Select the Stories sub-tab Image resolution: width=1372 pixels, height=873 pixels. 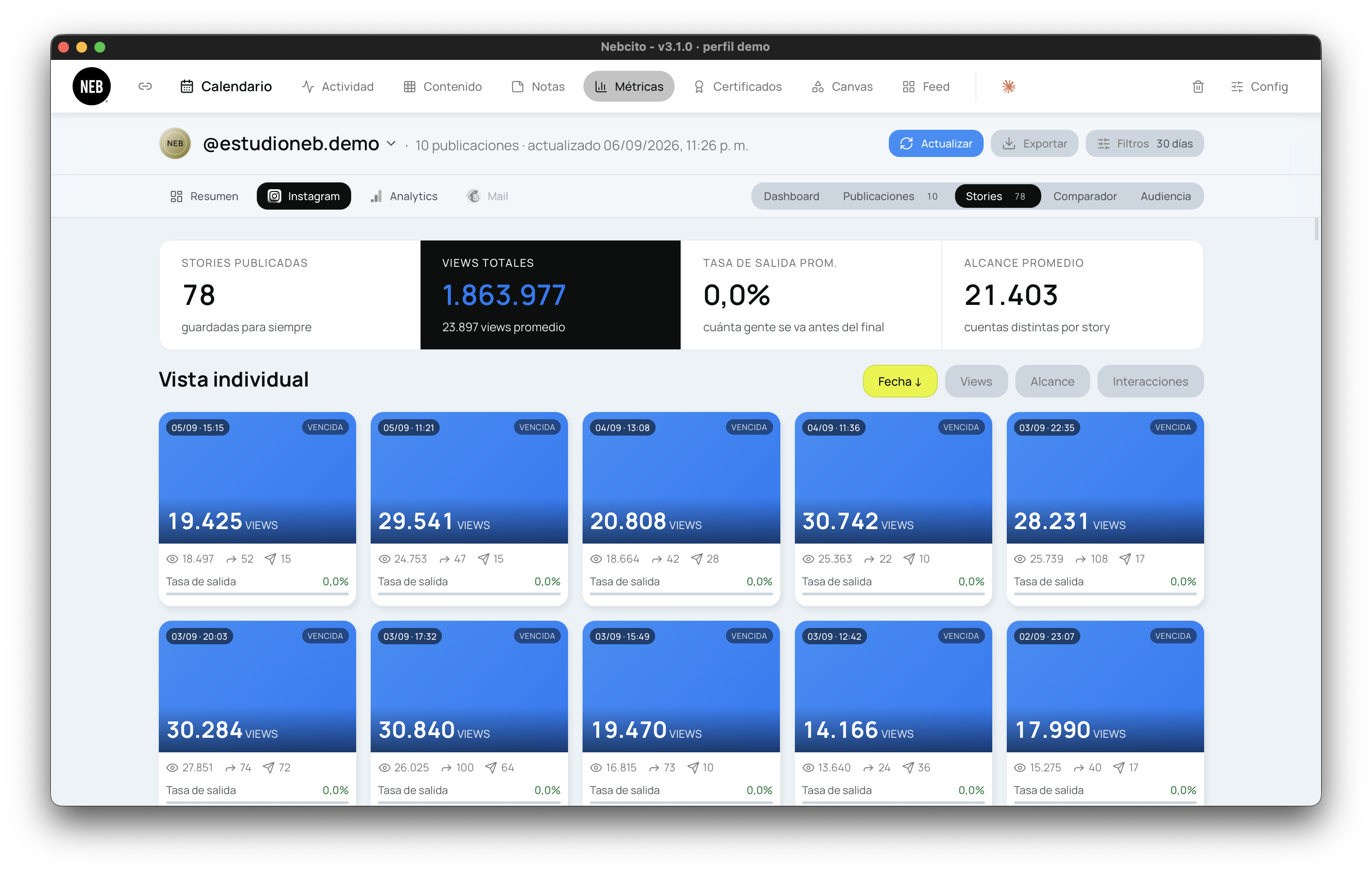[x=997, y=196]
